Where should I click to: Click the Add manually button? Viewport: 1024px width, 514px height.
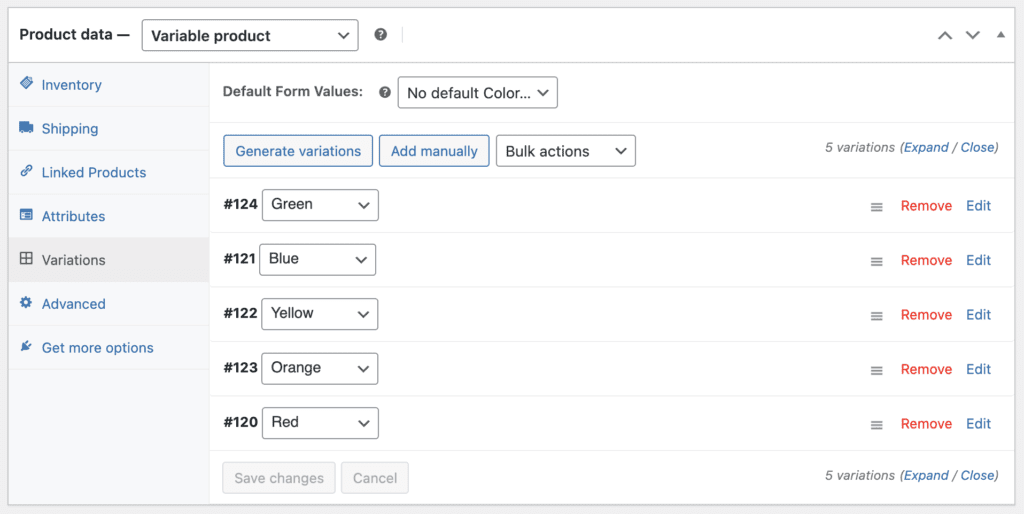(434, 151)
